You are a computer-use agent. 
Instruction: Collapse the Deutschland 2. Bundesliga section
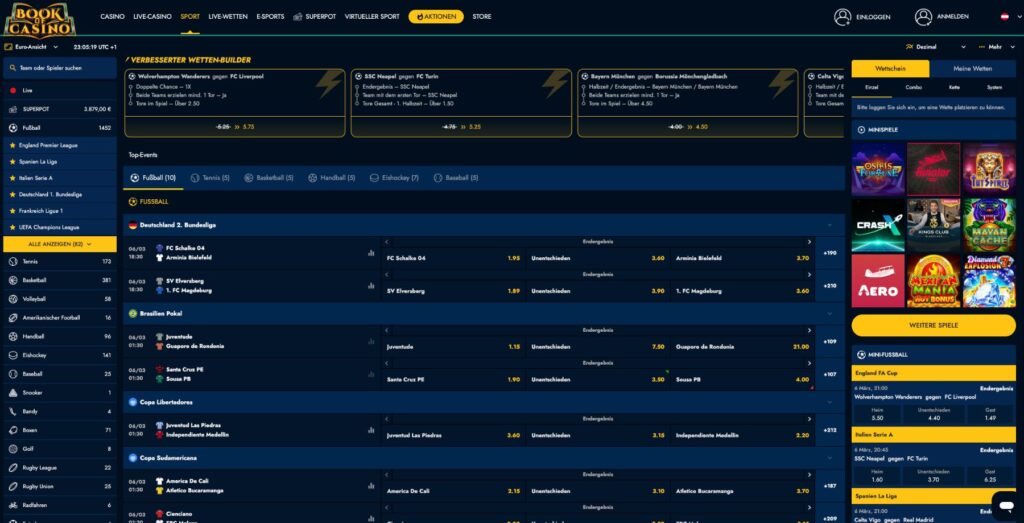[x=830, y=225]
